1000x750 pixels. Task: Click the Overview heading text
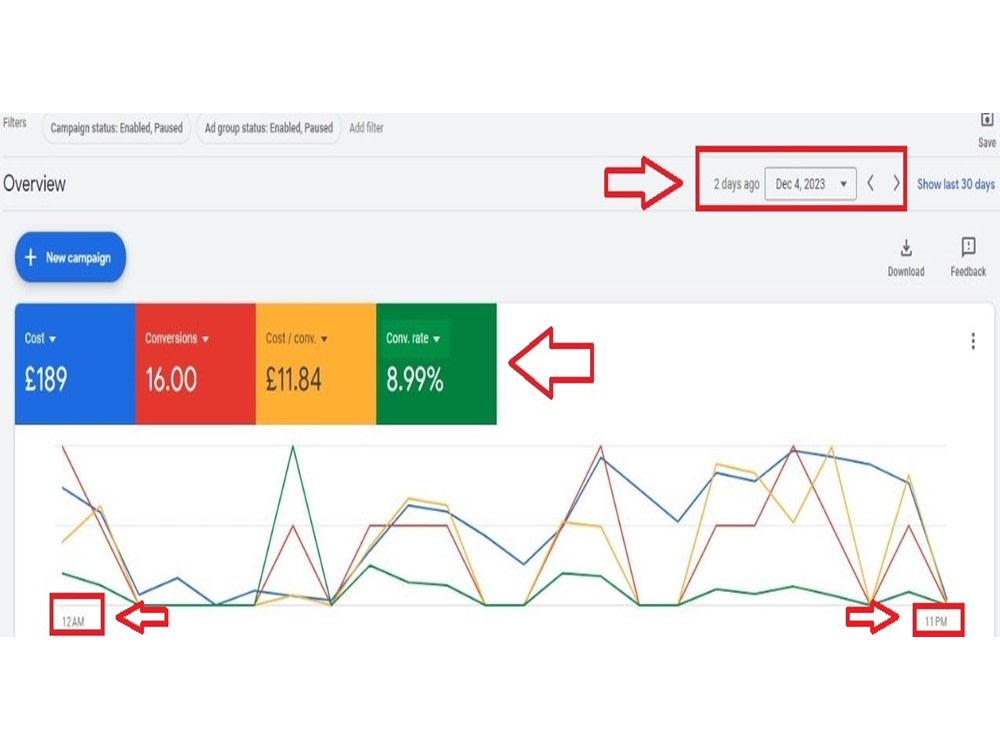coord(34,184)
